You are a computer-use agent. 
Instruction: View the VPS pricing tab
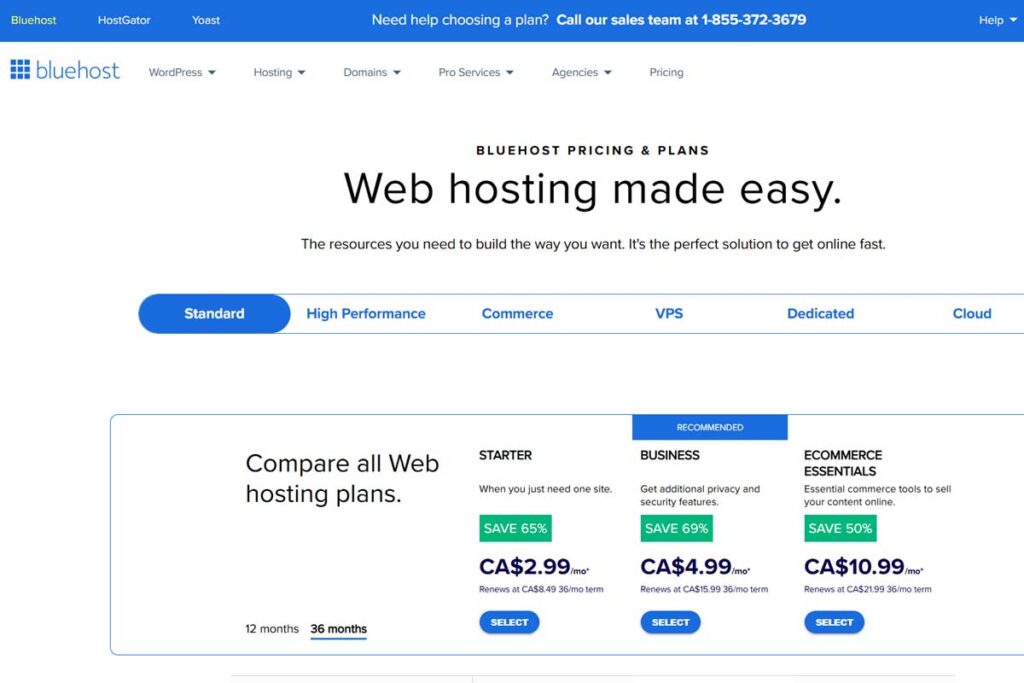668,313
